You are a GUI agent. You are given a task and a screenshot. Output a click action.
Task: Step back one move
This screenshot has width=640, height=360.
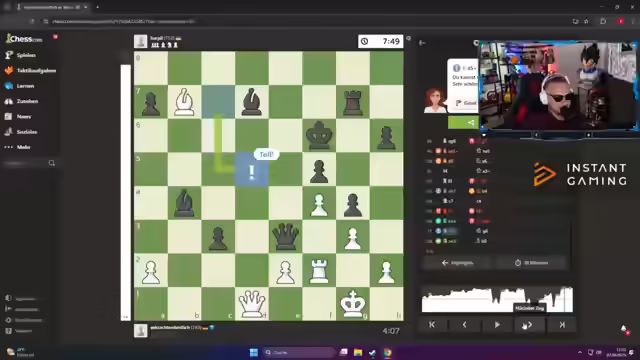(464, 324)
